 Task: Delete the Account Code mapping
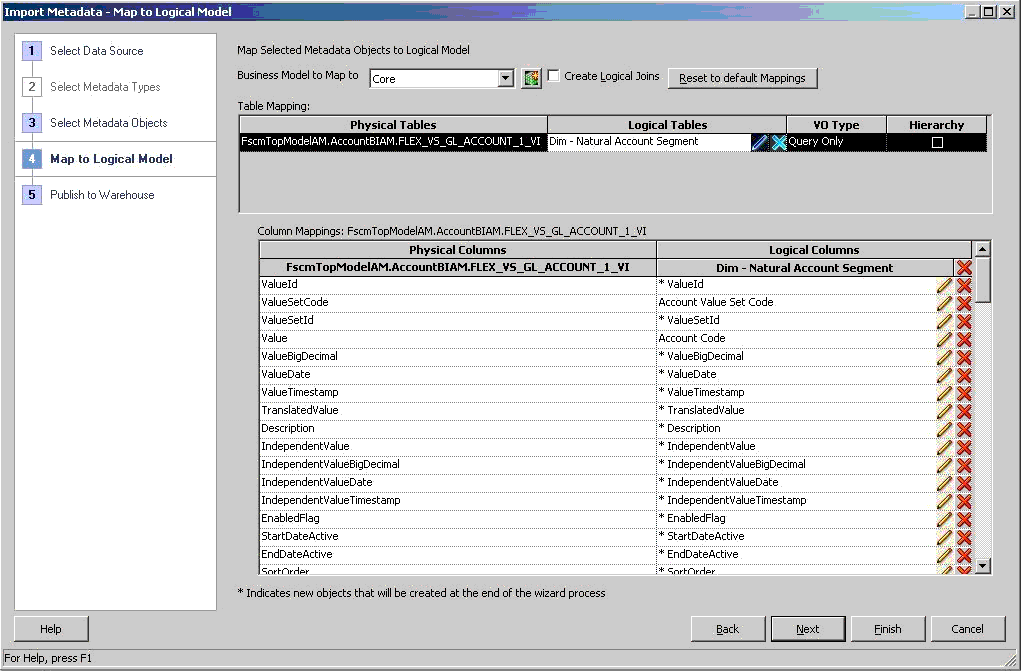964,339
